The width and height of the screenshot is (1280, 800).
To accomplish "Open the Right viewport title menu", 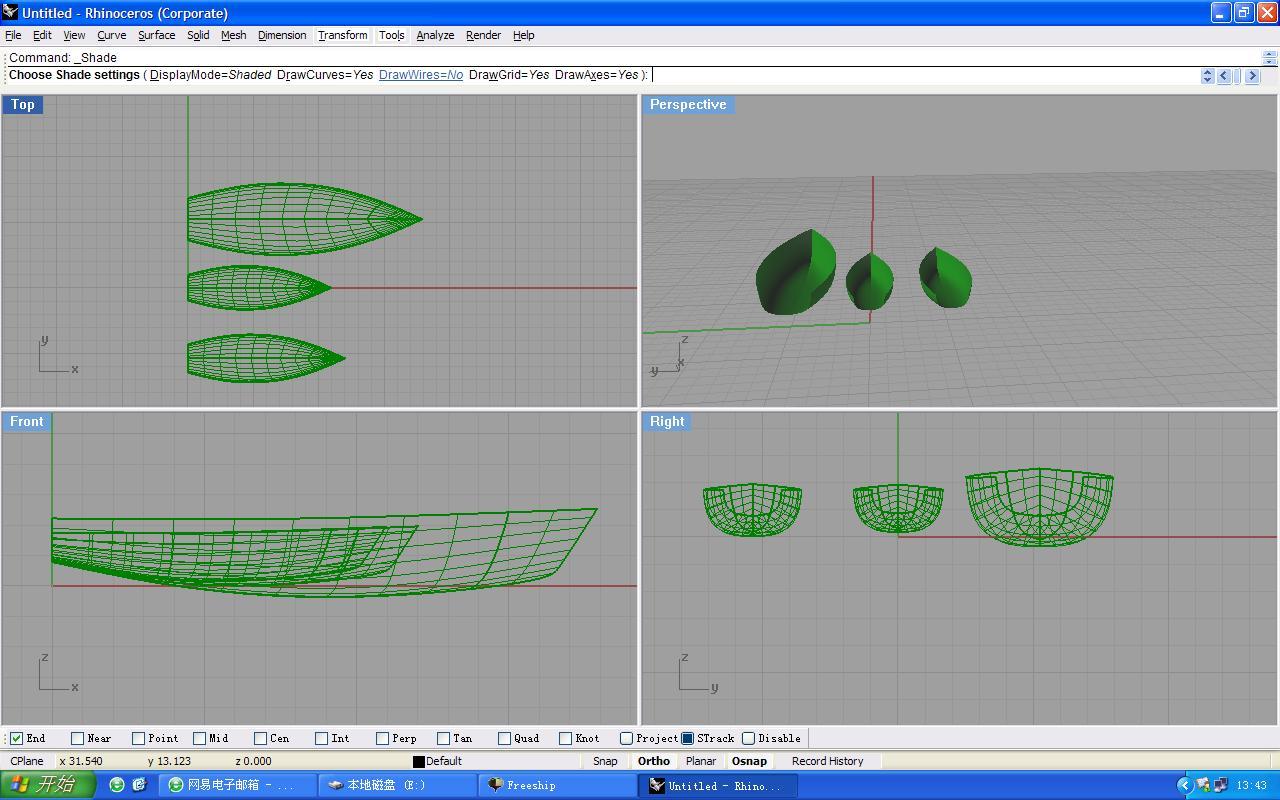I will tap(667, 421).
